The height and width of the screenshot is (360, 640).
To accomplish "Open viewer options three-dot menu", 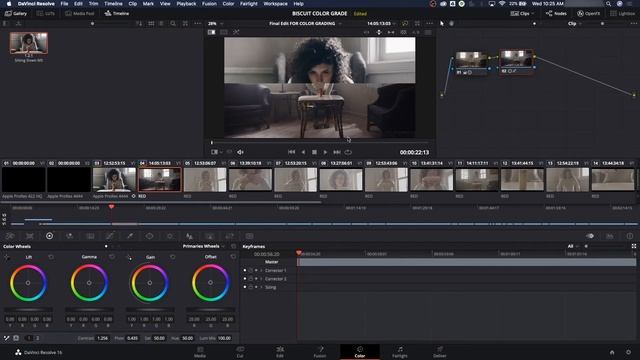I will point(429,24).
